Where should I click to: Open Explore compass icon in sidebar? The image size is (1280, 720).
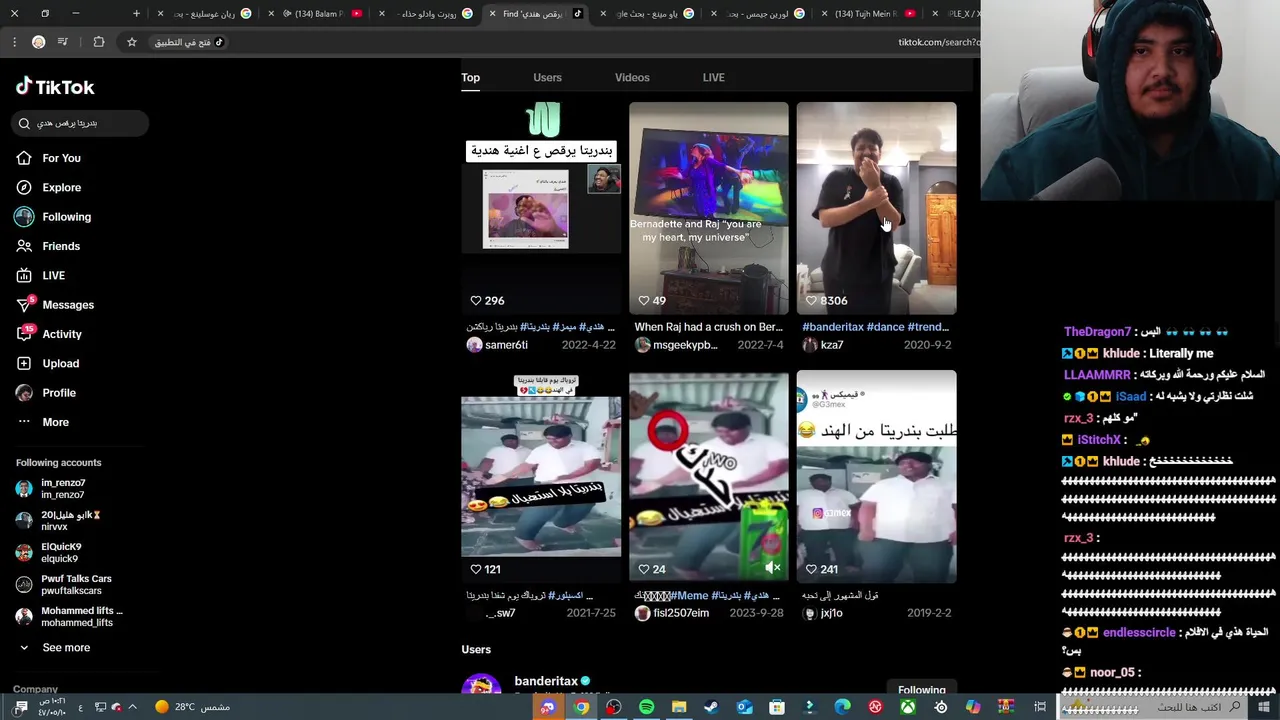coord(24,187)
